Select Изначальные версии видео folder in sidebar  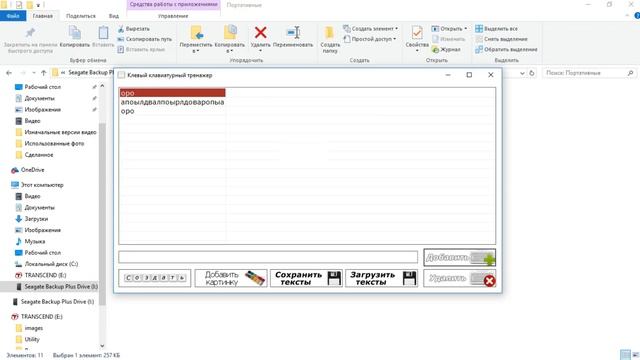click(60, 132)
